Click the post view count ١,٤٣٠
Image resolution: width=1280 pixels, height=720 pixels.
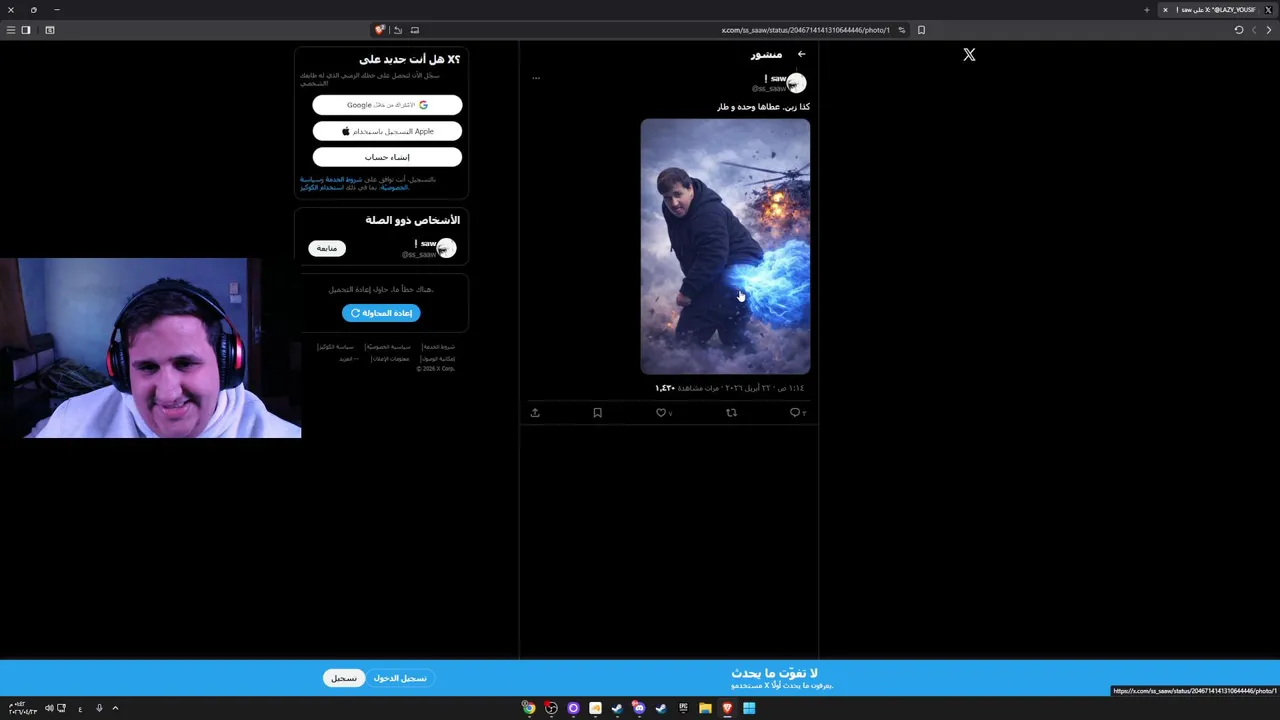coord(665,388)
